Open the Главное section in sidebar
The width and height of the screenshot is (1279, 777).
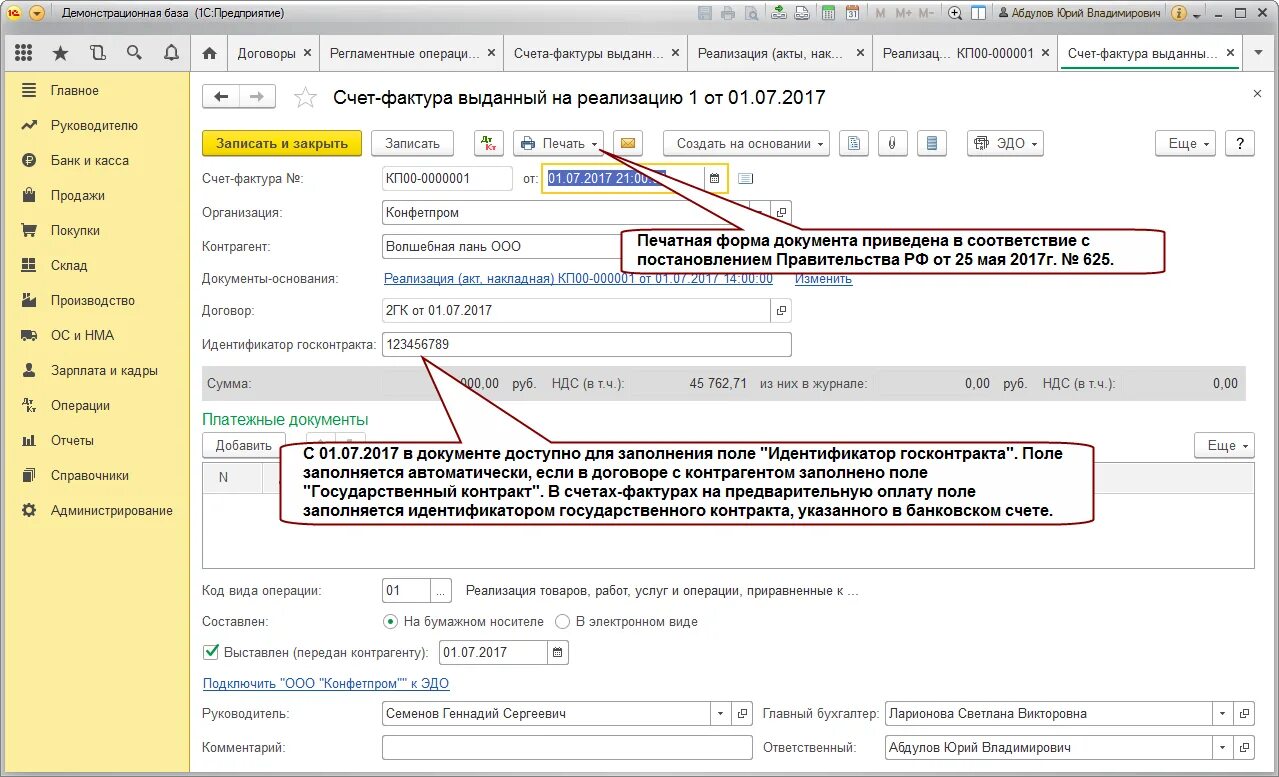pyautogui.click(x=75, y=90)
